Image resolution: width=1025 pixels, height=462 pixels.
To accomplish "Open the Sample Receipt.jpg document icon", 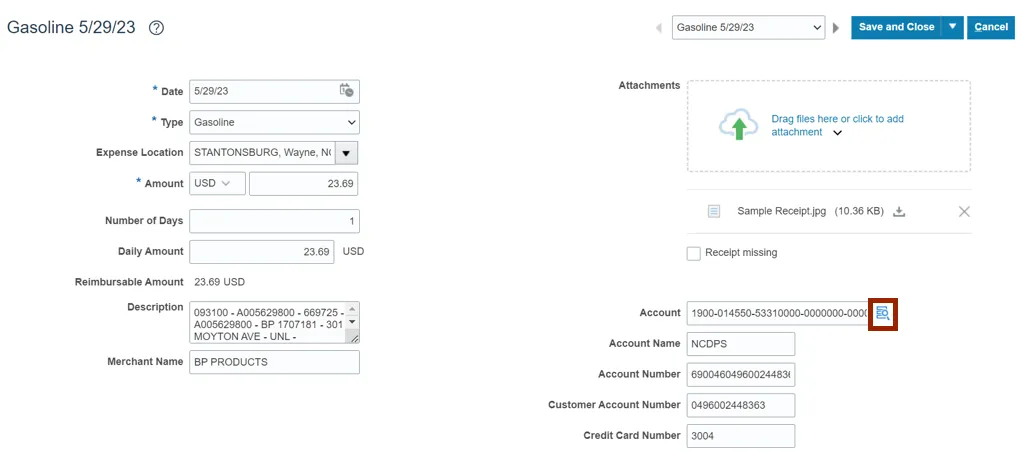I will tap(714, 212).
